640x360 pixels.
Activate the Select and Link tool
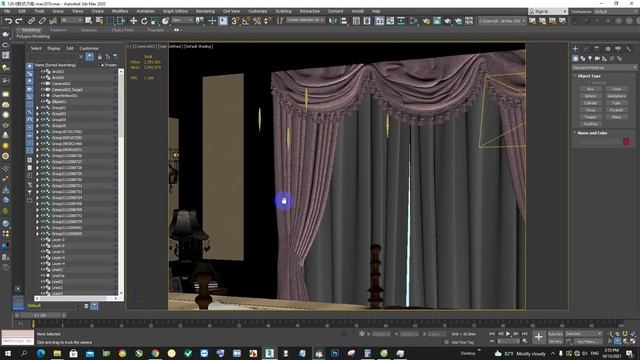(x=31, y=20)
